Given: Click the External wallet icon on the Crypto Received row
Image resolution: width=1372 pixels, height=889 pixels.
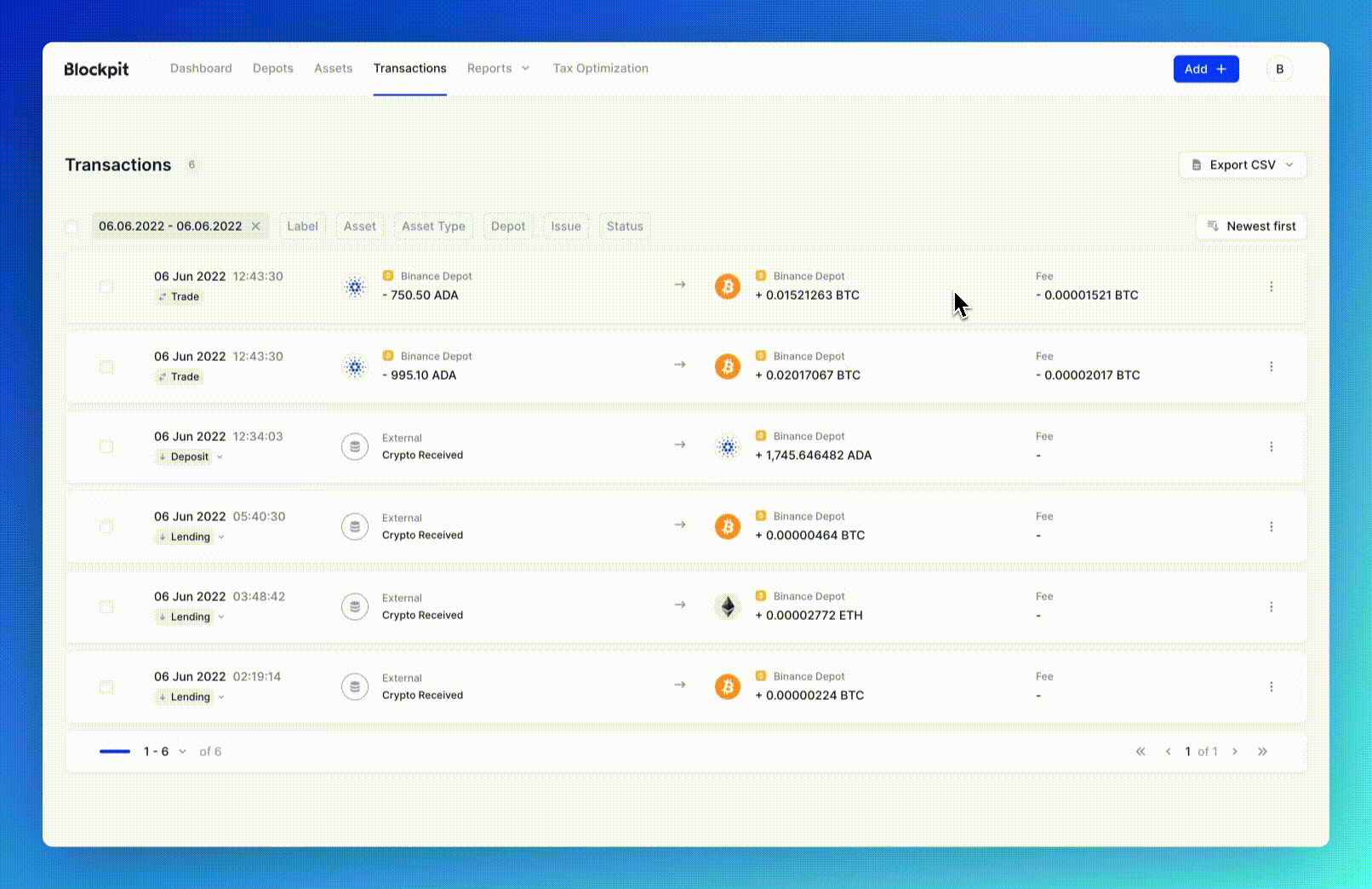Looking at the screenshot, I should click(355, 445).
